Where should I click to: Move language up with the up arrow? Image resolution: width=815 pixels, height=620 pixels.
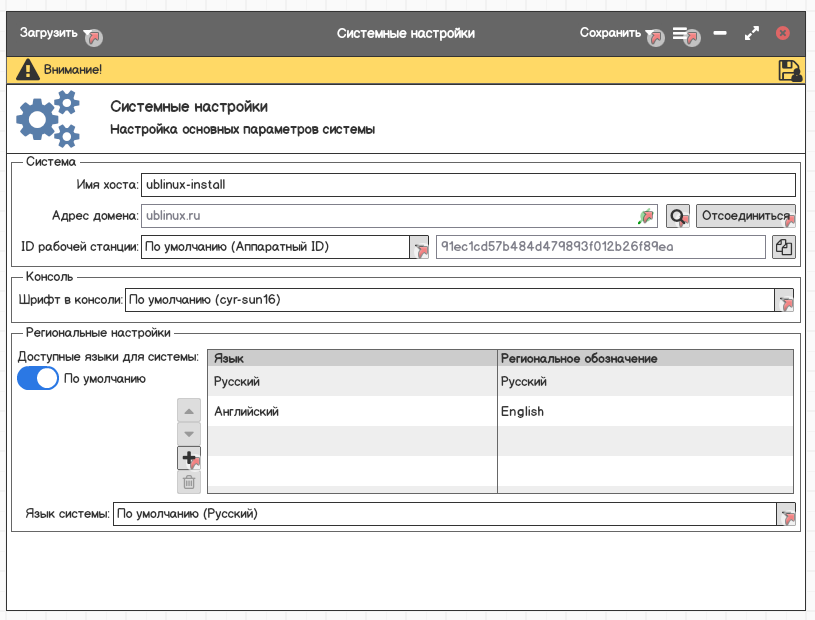pos(188,410)
